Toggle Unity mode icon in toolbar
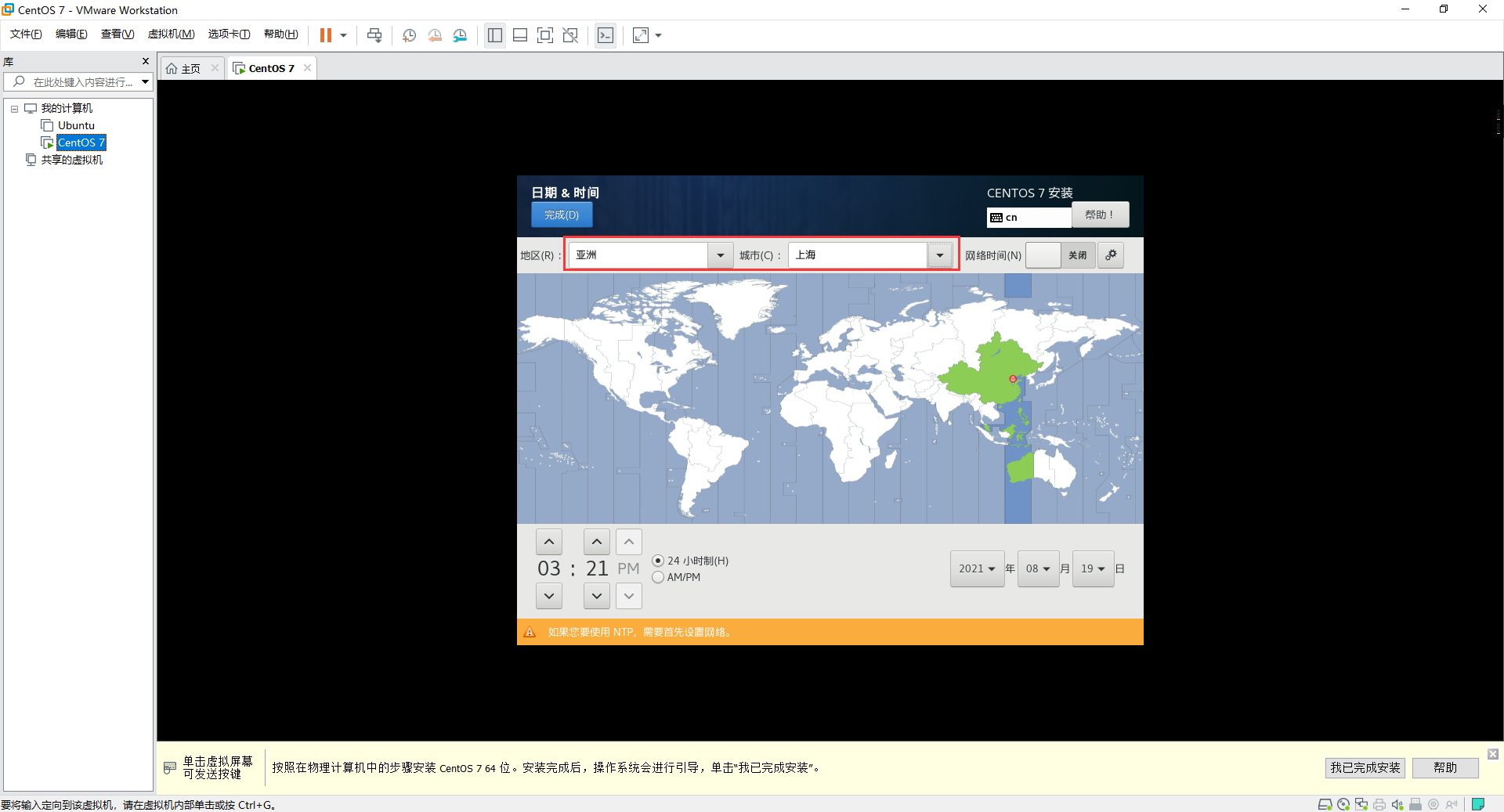Screen dimensions: 1504x812 [570, 35]
